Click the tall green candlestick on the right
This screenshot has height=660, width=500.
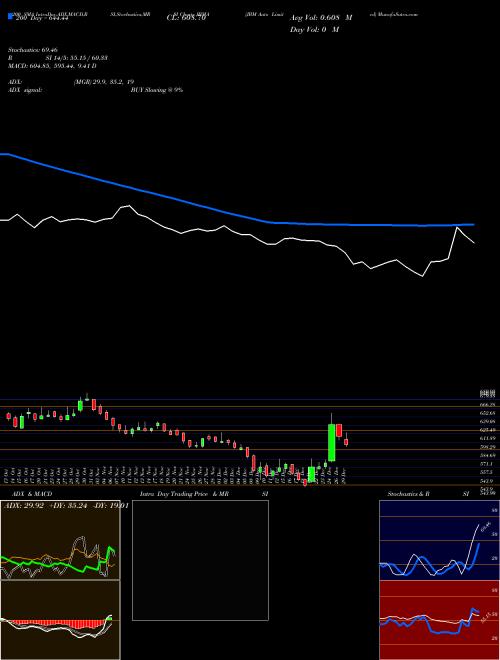332,442
